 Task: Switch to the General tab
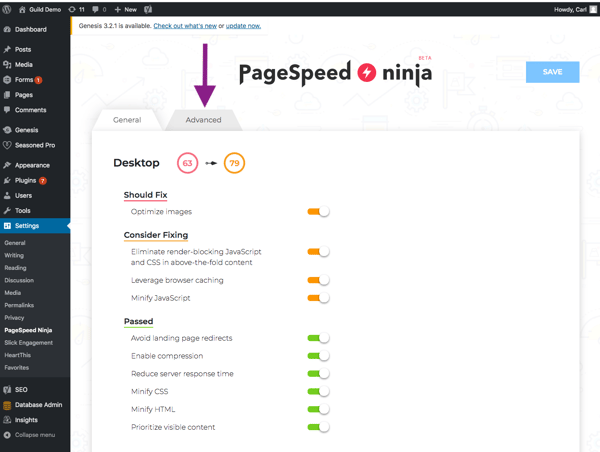pyautogui.click(x=127, y=120)
